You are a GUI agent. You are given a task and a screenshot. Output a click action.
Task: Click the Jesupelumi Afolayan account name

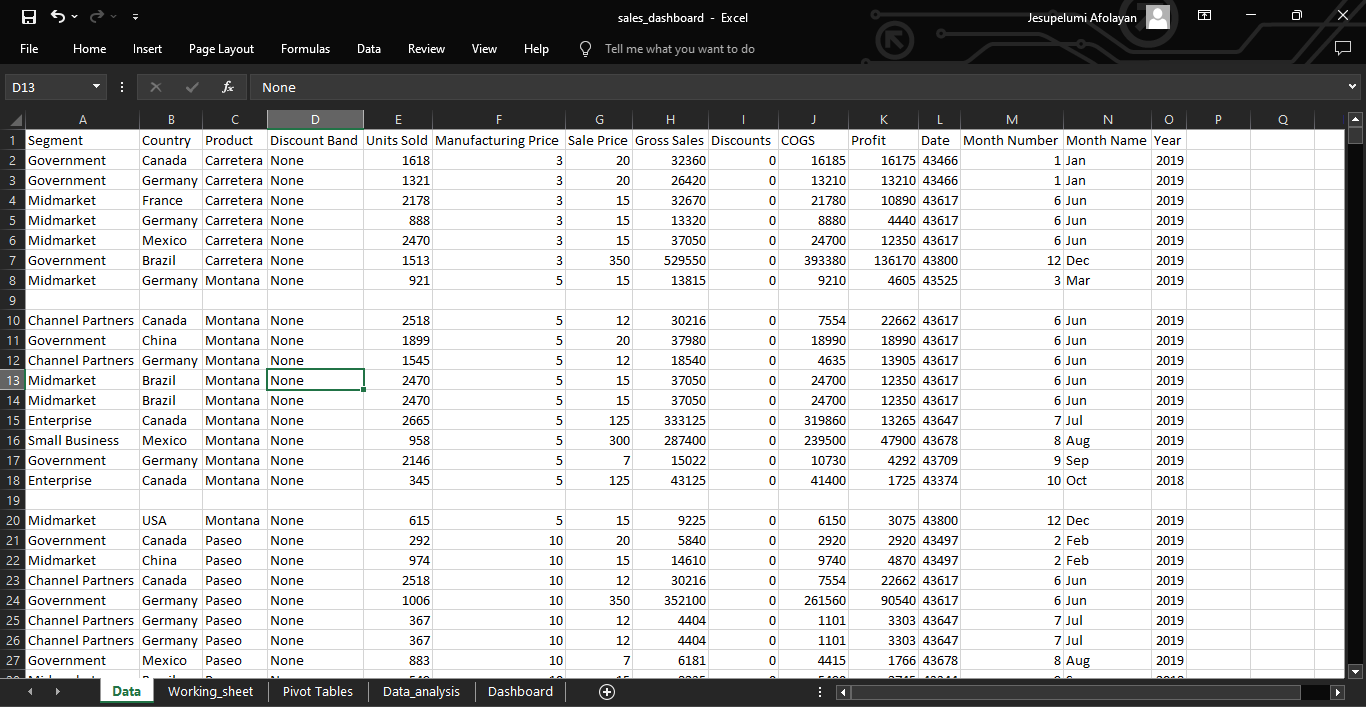point(1082,18)
